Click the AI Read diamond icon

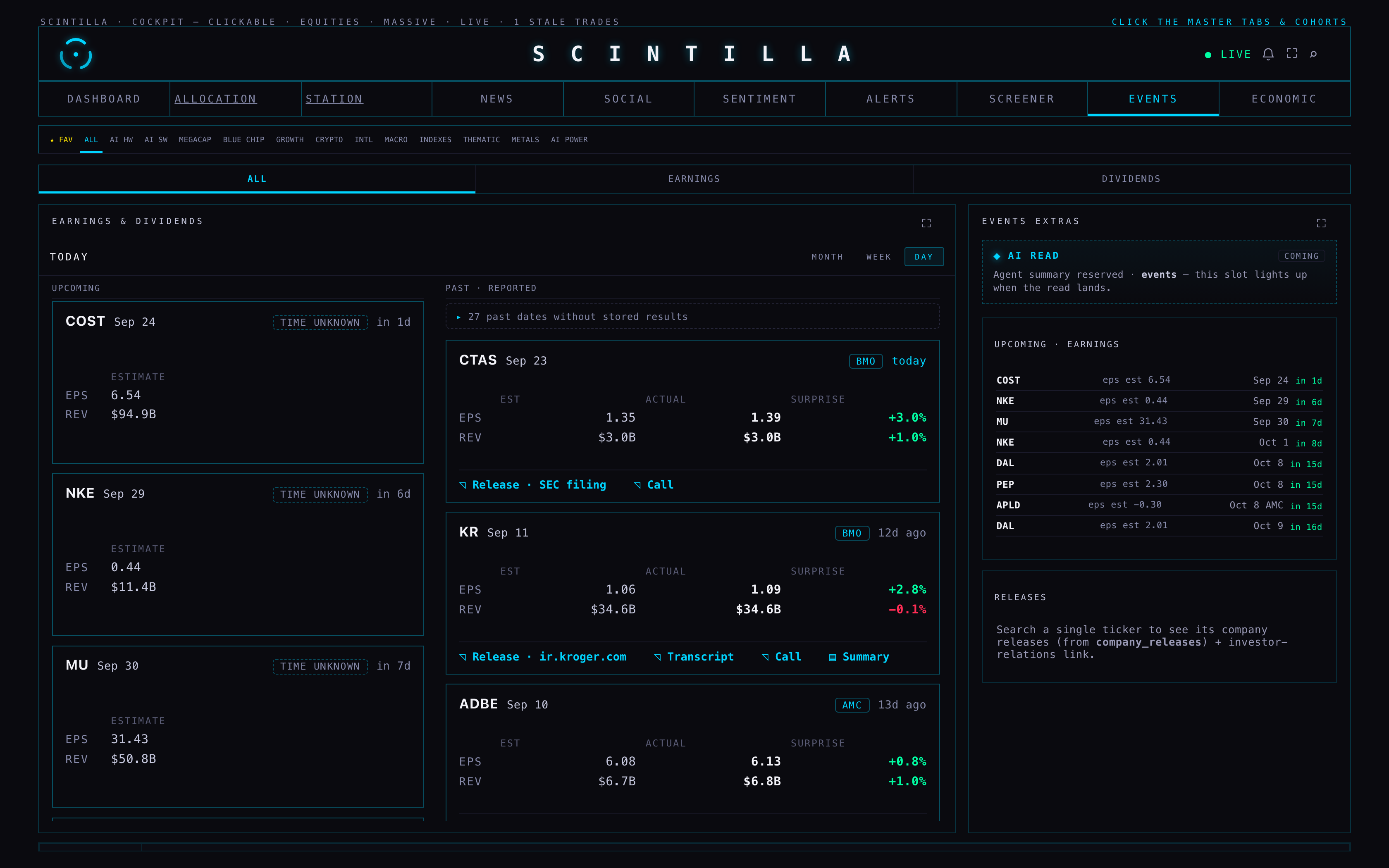997,256
